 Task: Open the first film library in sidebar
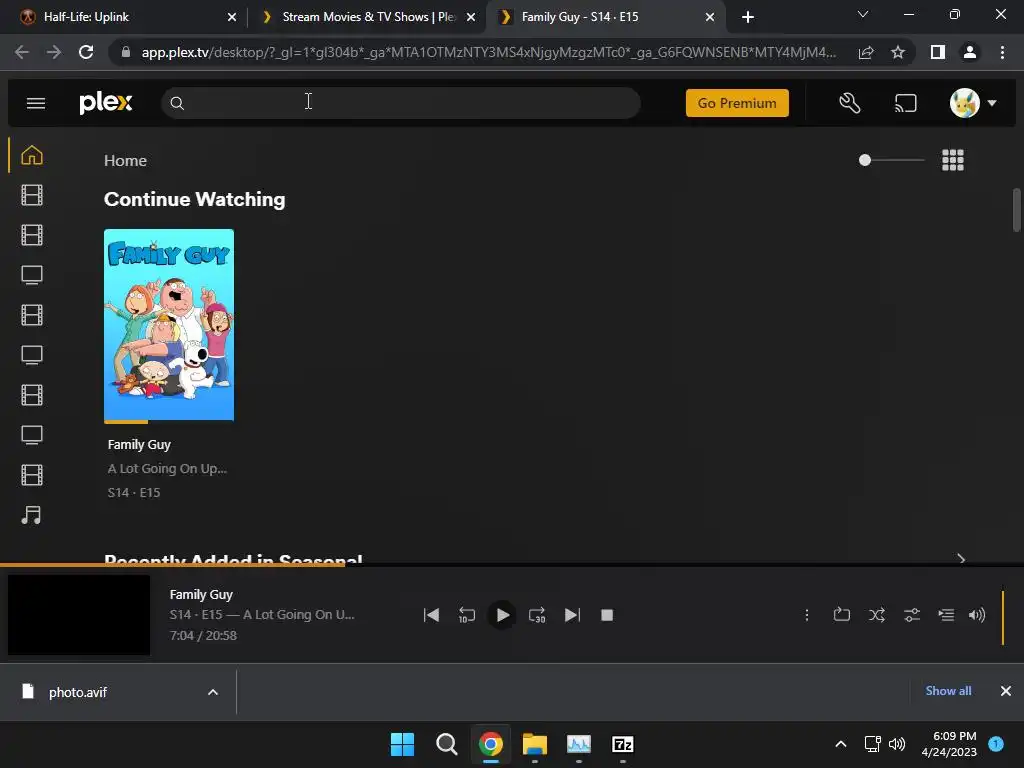pyautogui.click(x=31, y=195)
